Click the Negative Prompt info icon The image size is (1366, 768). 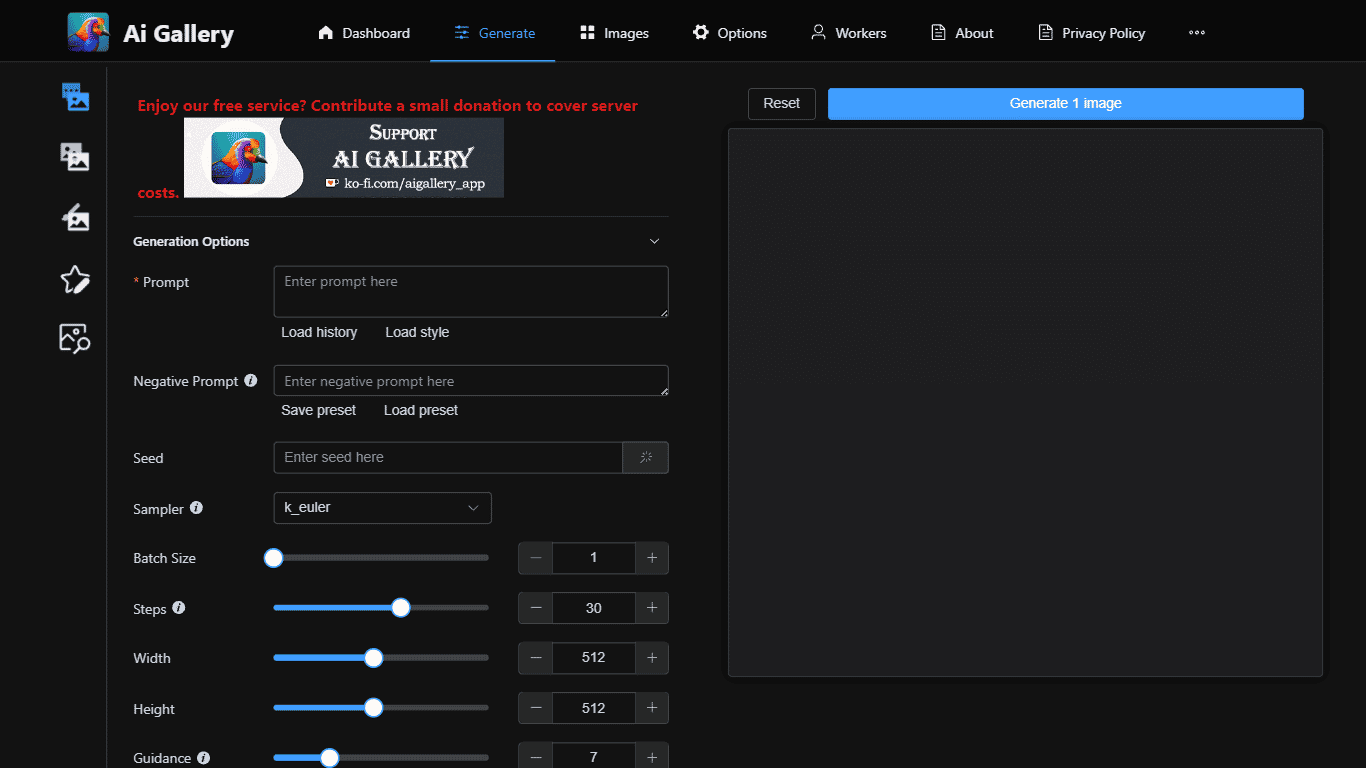coord(251,380)
